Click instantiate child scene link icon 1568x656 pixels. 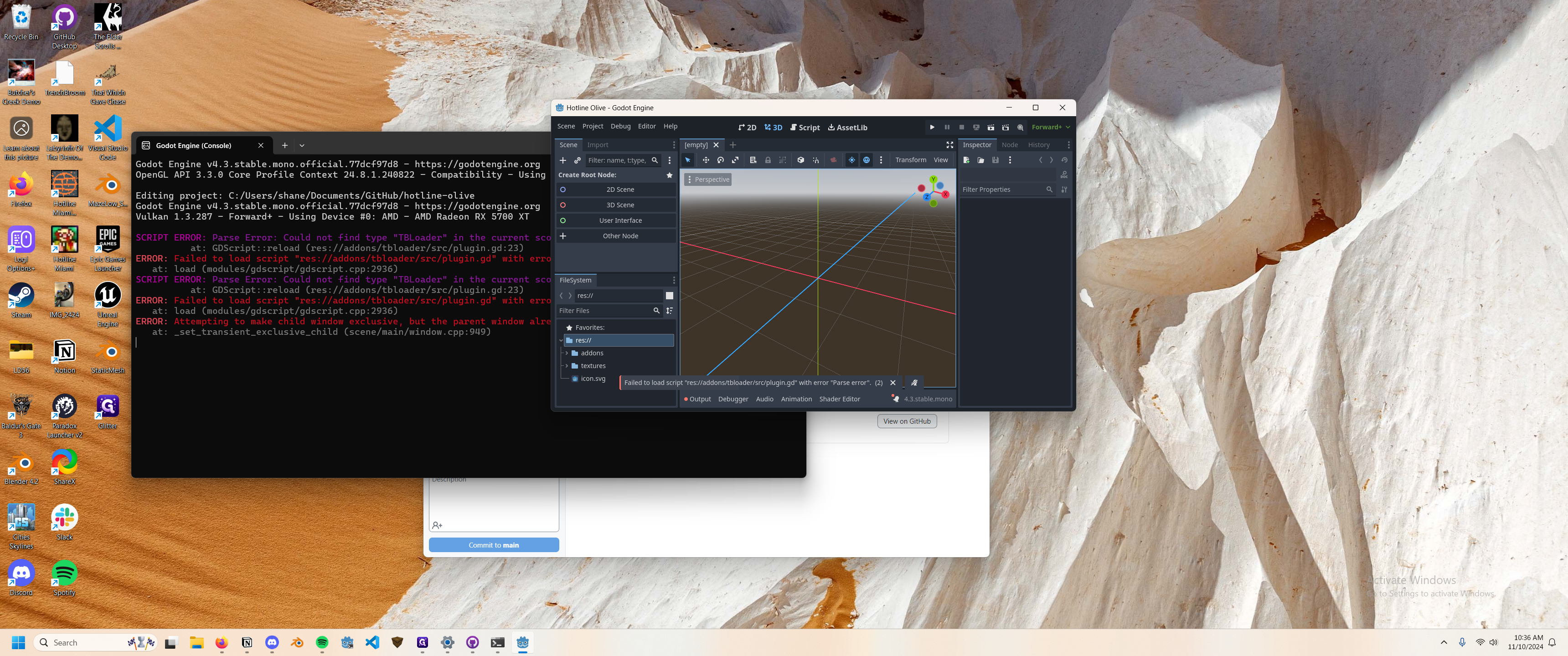pos(577,161)
